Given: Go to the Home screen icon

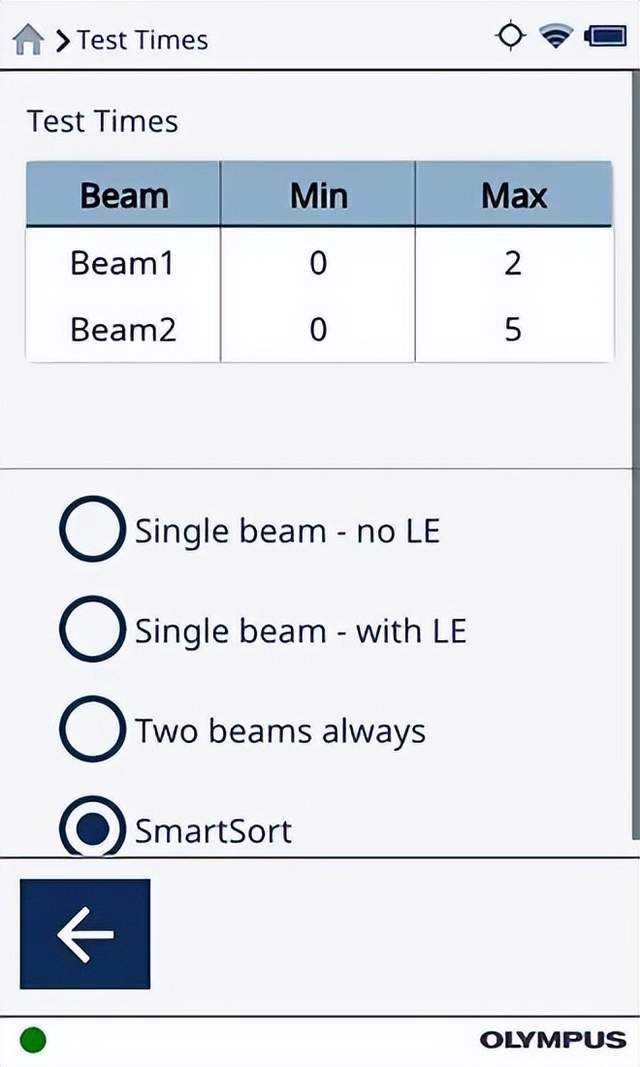Looking at the screenshot, I should [29, 40].
